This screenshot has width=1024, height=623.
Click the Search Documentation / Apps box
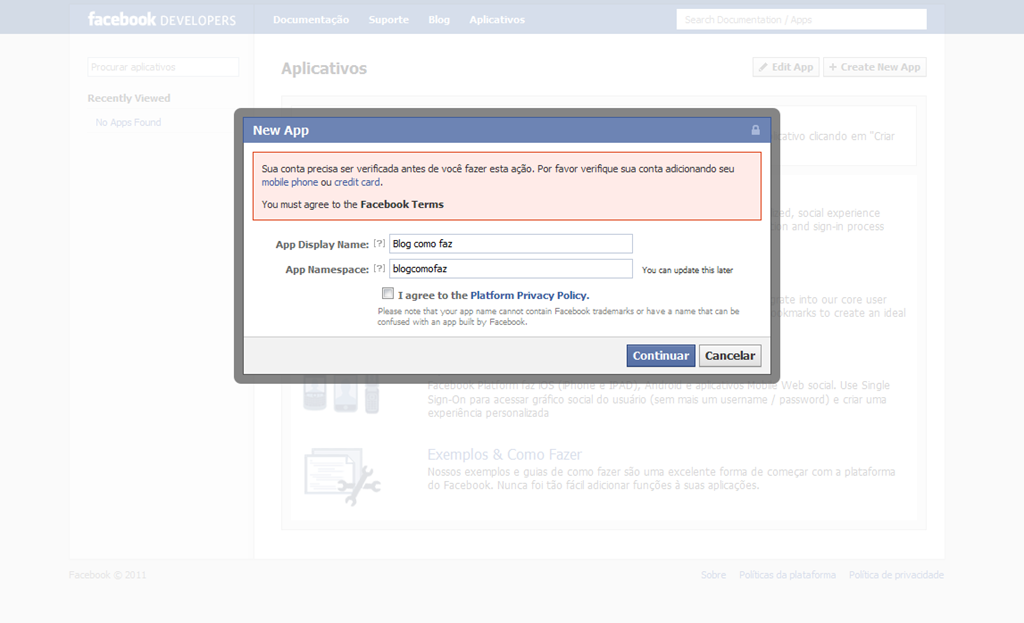801,20
